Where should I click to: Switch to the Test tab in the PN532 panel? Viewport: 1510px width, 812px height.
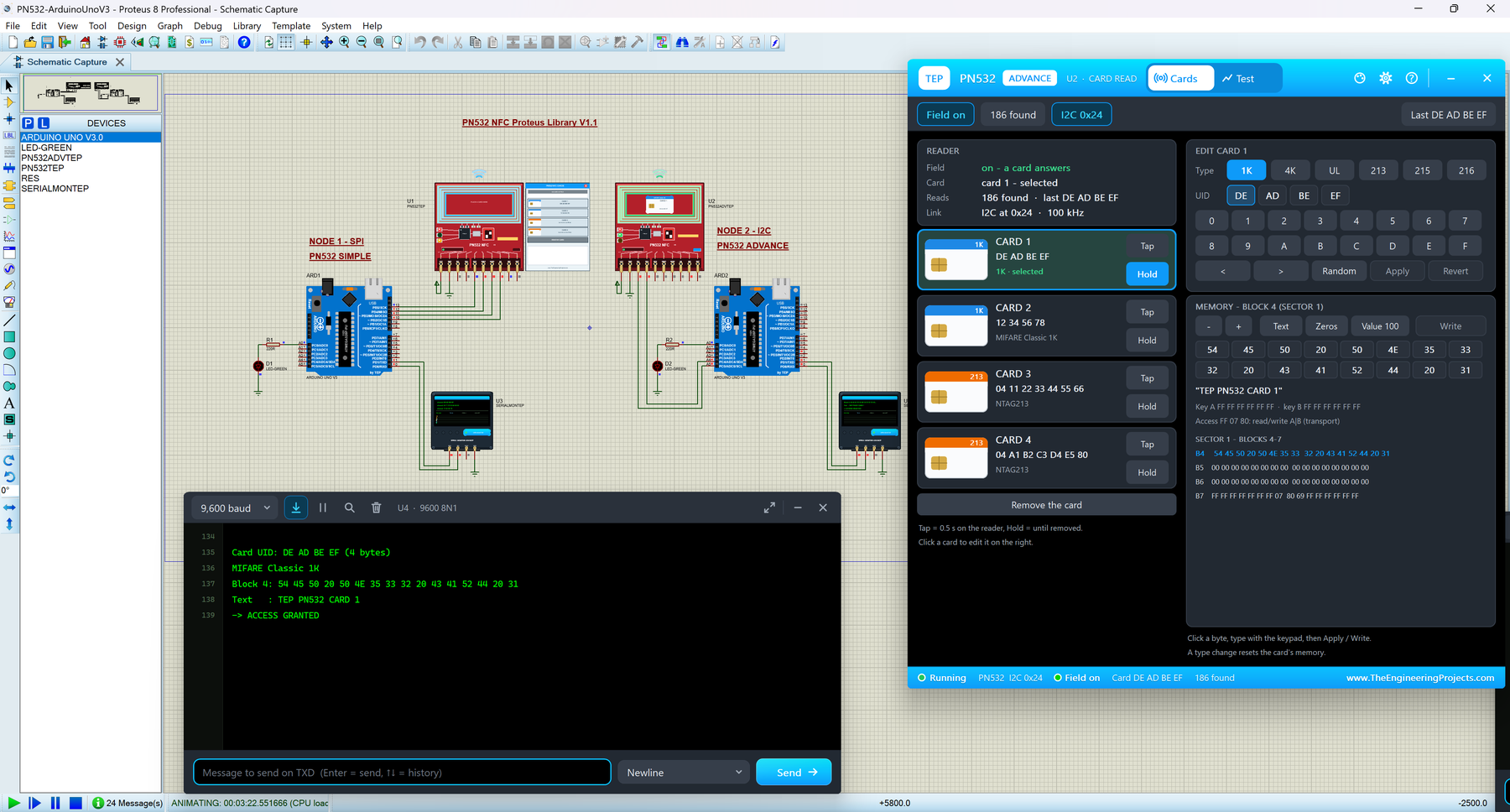point(1238,78)
